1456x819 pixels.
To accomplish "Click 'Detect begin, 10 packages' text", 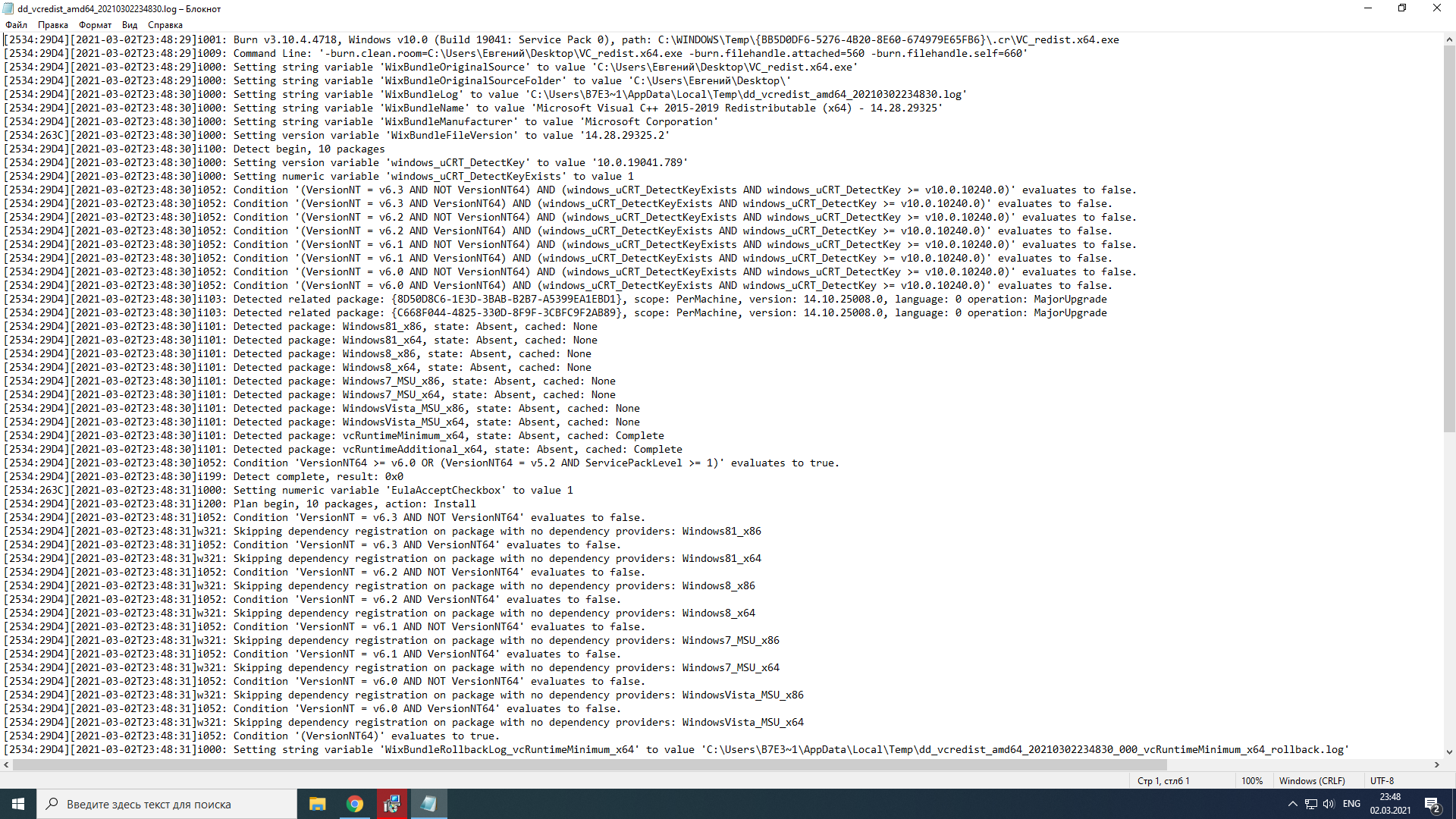I will tap(309, 149).
